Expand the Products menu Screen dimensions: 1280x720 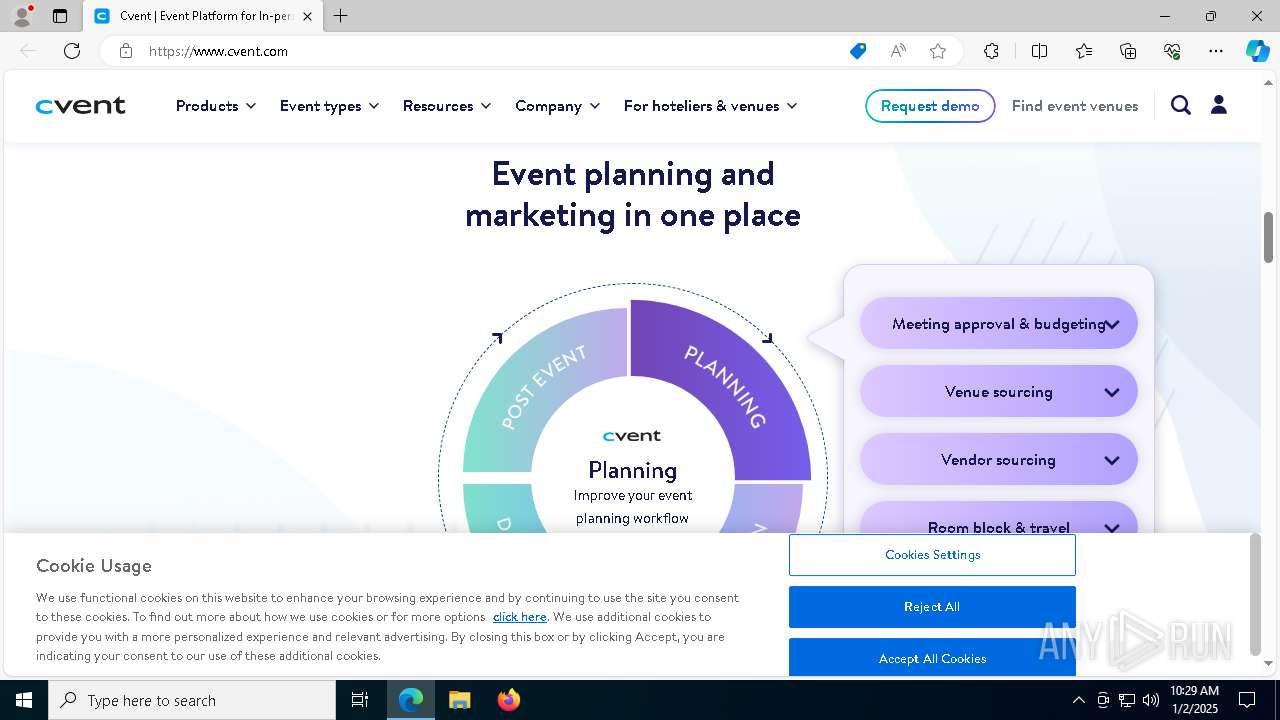click(x=216, y=106)
